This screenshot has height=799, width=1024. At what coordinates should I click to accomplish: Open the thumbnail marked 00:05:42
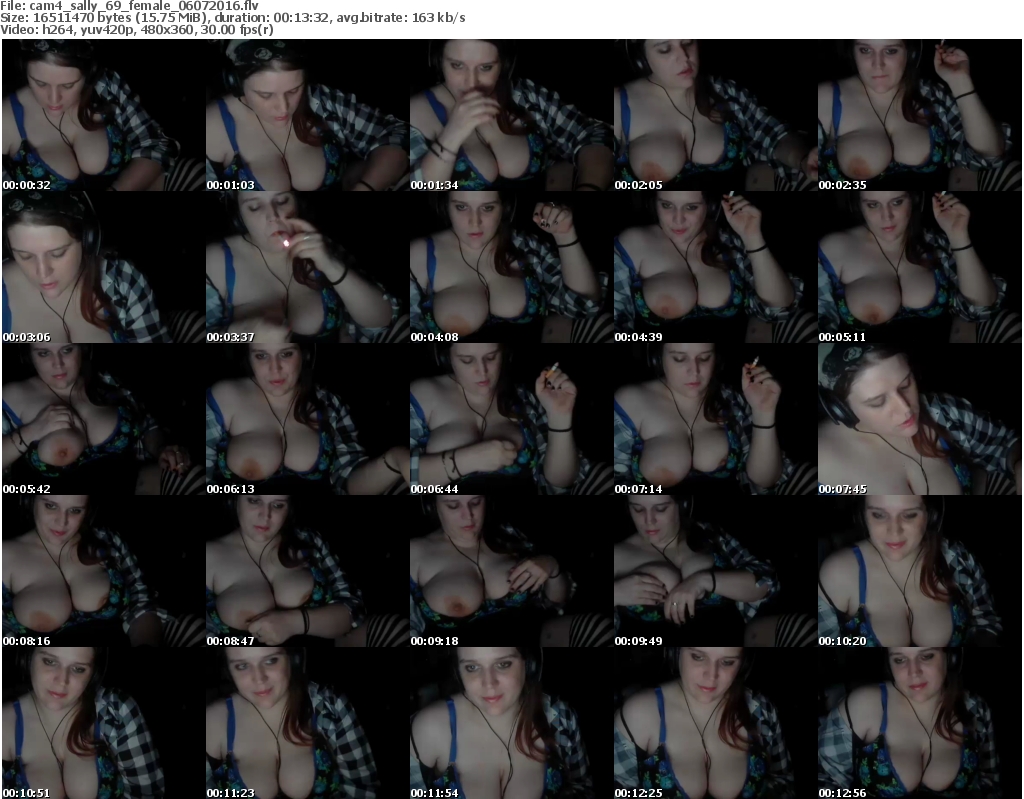[103, 419]
